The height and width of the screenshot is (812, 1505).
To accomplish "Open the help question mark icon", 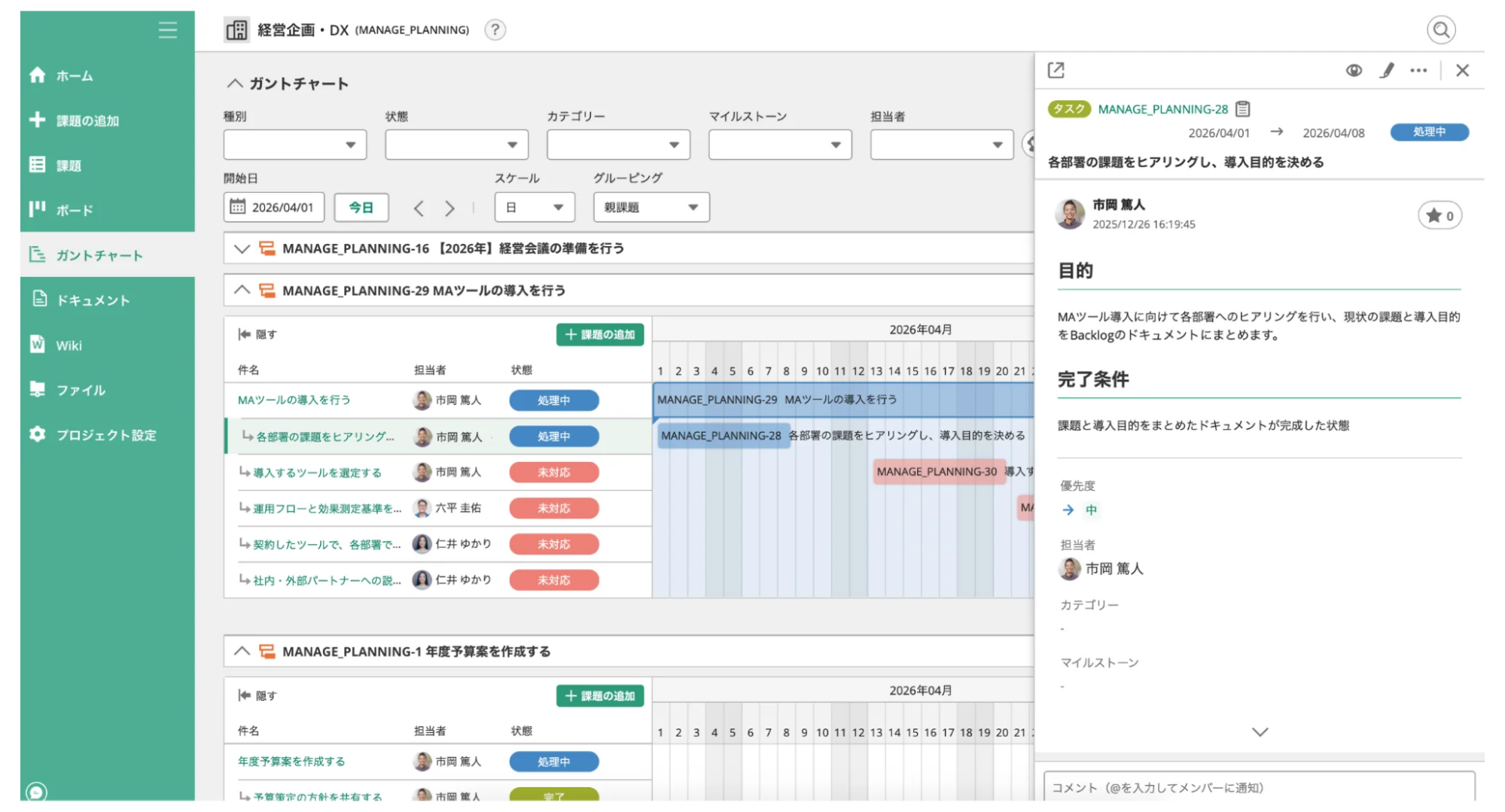I will tap(495, 30).
